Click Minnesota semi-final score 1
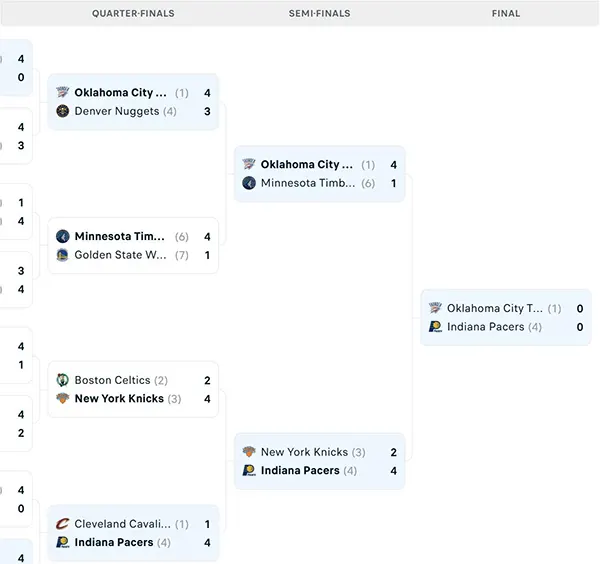 click(x=393, y=183)
